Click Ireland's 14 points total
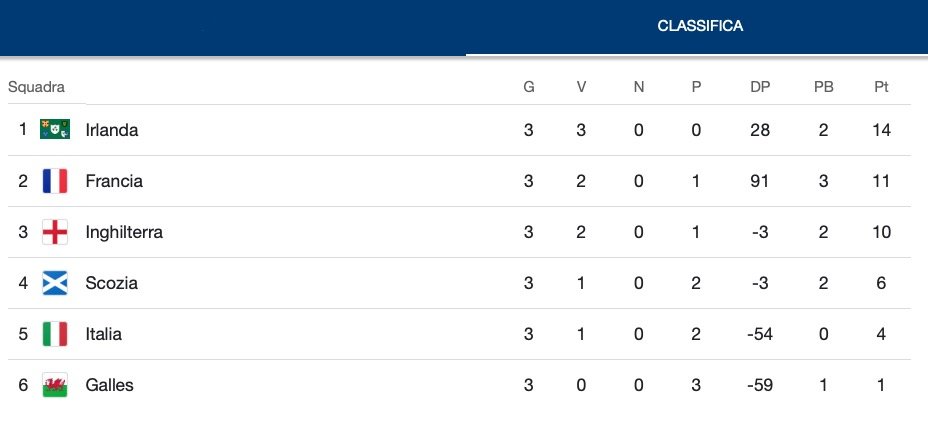Screen dimensions: 928x448 [881, 130]
